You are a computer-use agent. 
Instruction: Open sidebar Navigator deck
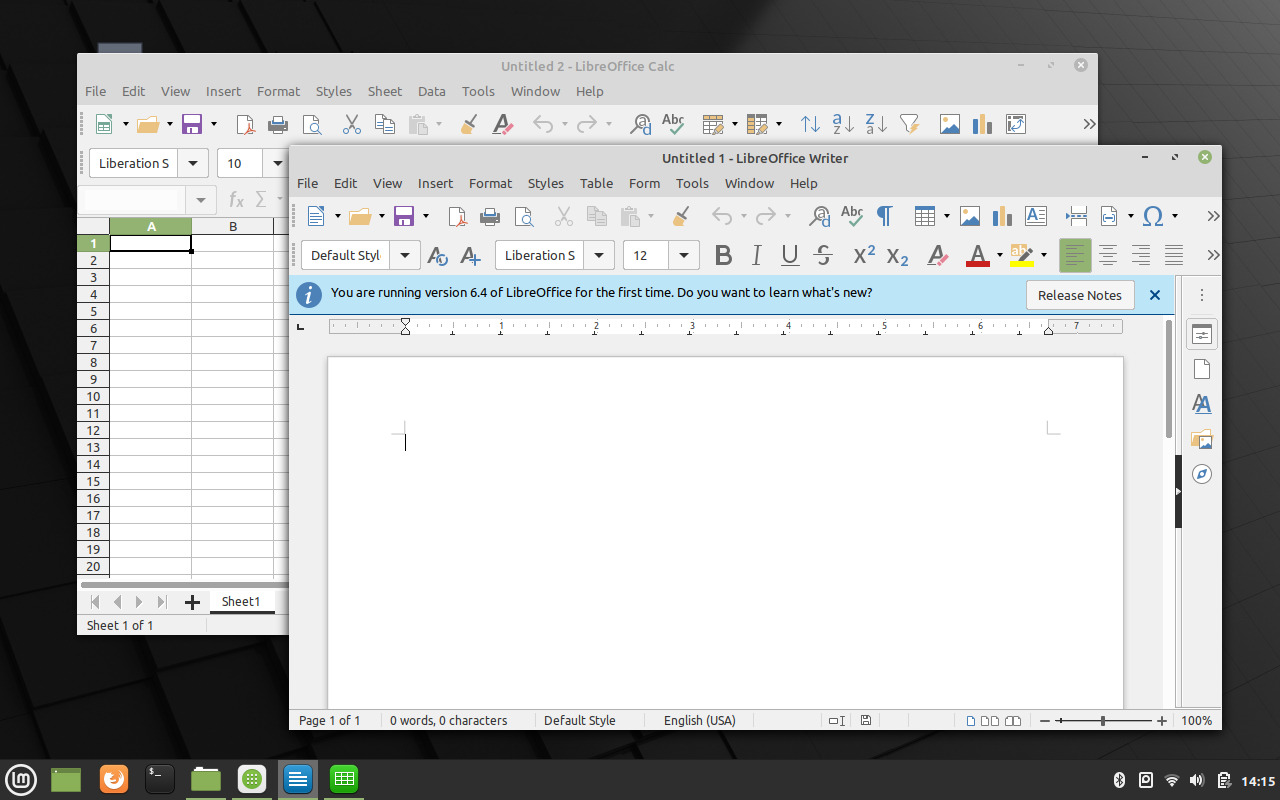coord(1202,474)
